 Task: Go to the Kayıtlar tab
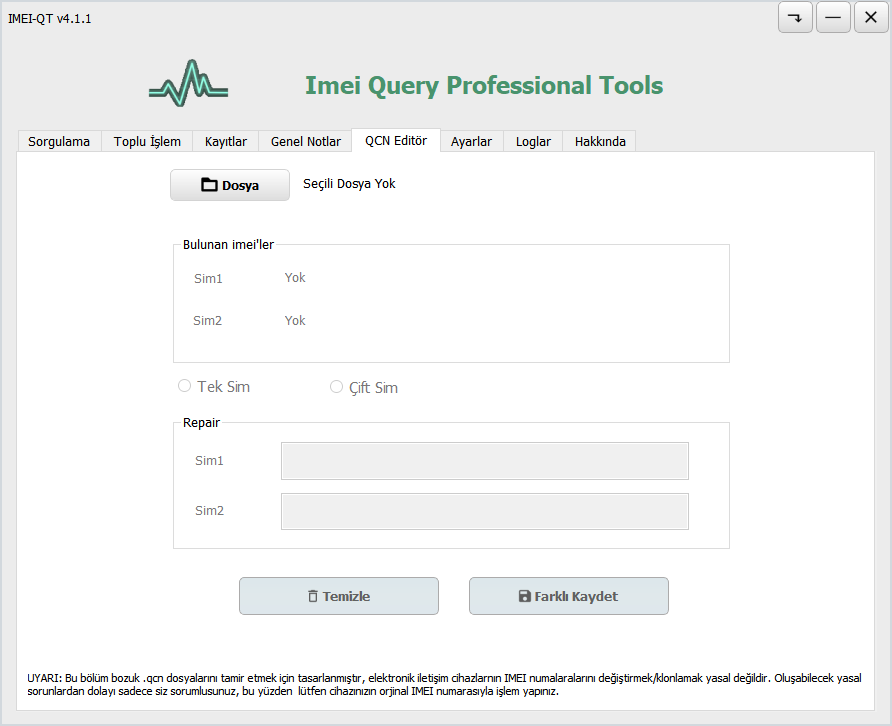pyautogui.click(x=226, y=141)
